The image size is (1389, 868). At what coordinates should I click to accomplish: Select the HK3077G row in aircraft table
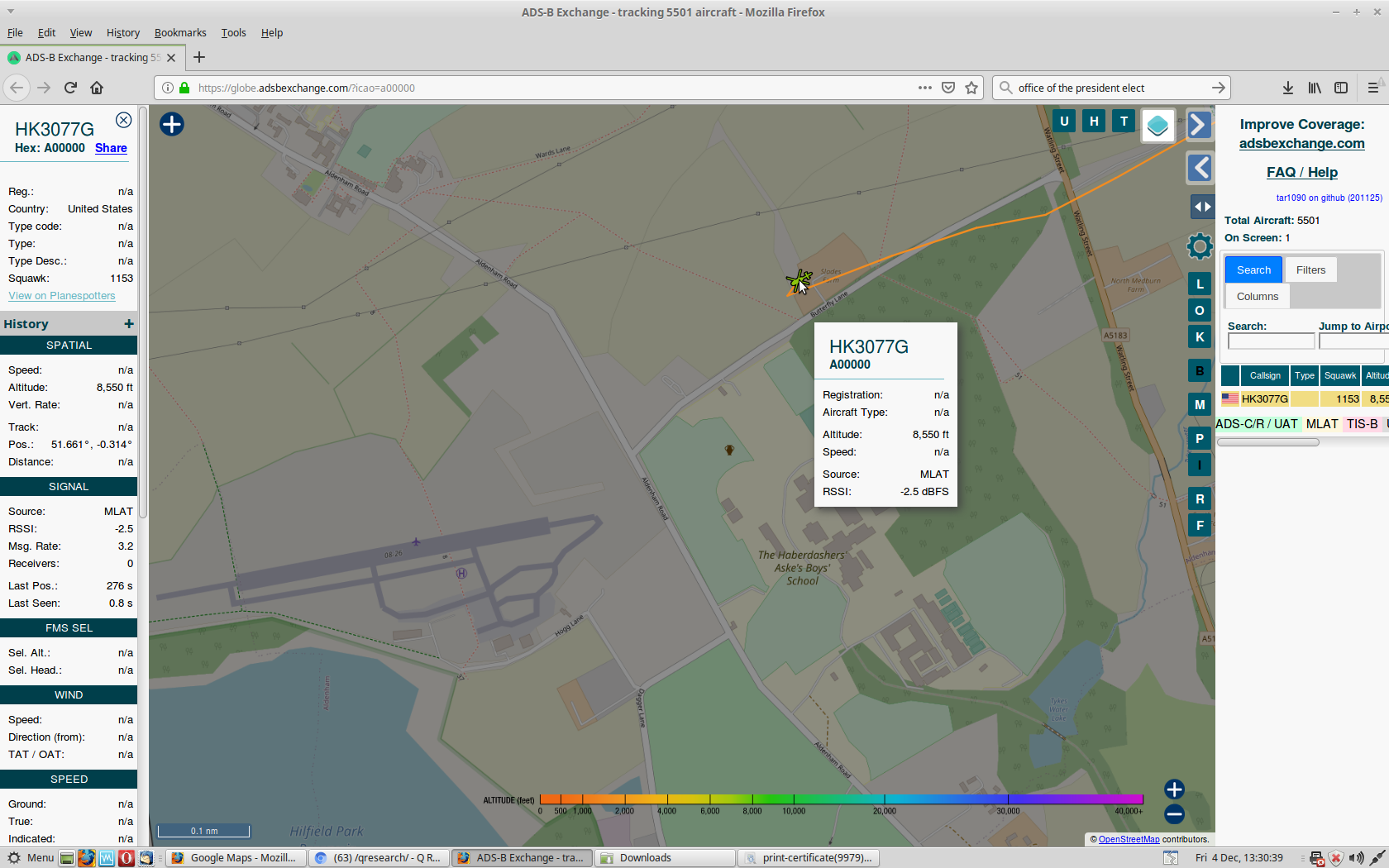[1305, 398]
